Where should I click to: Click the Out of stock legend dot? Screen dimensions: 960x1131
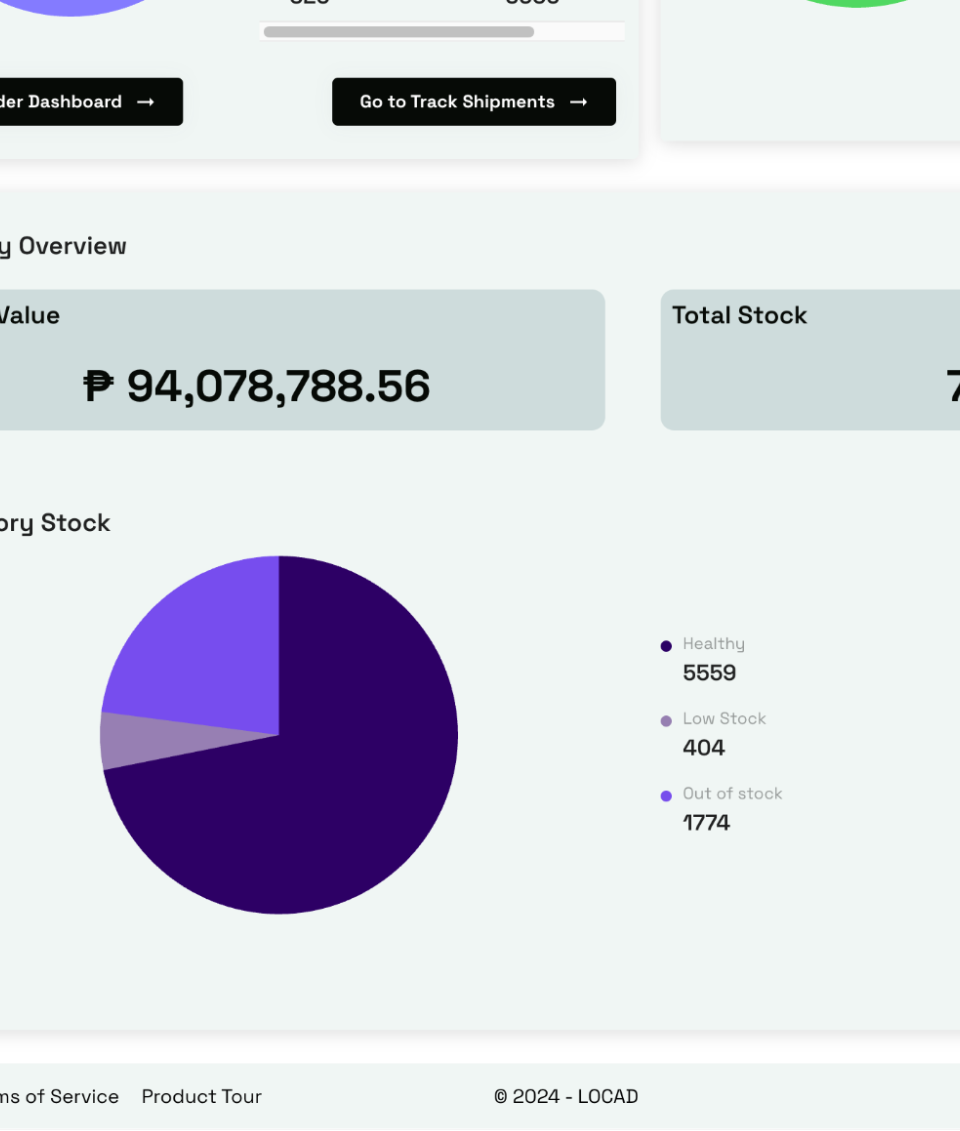tap(666, 796)
